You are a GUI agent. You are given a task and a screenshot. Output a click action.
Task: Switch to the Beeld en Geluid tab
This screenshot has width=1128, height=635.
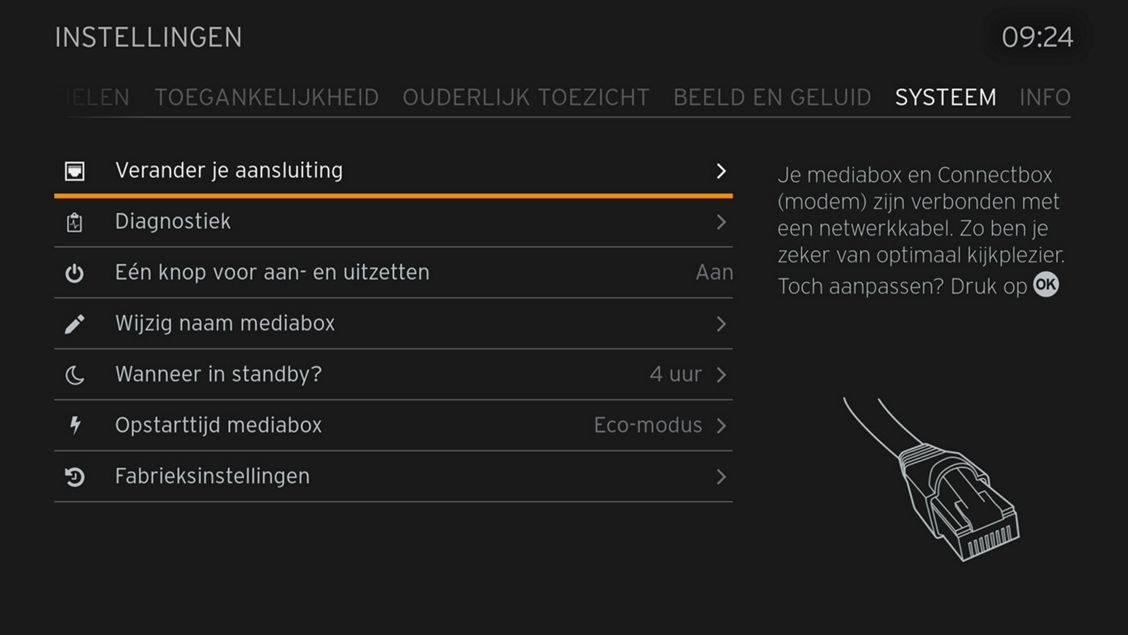coord(772,97)
